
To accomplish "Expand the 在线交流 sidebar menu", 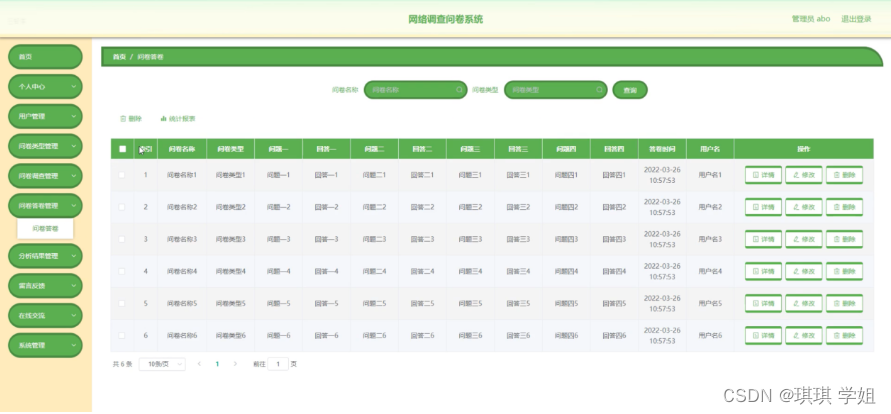I will tap(45, 315).
